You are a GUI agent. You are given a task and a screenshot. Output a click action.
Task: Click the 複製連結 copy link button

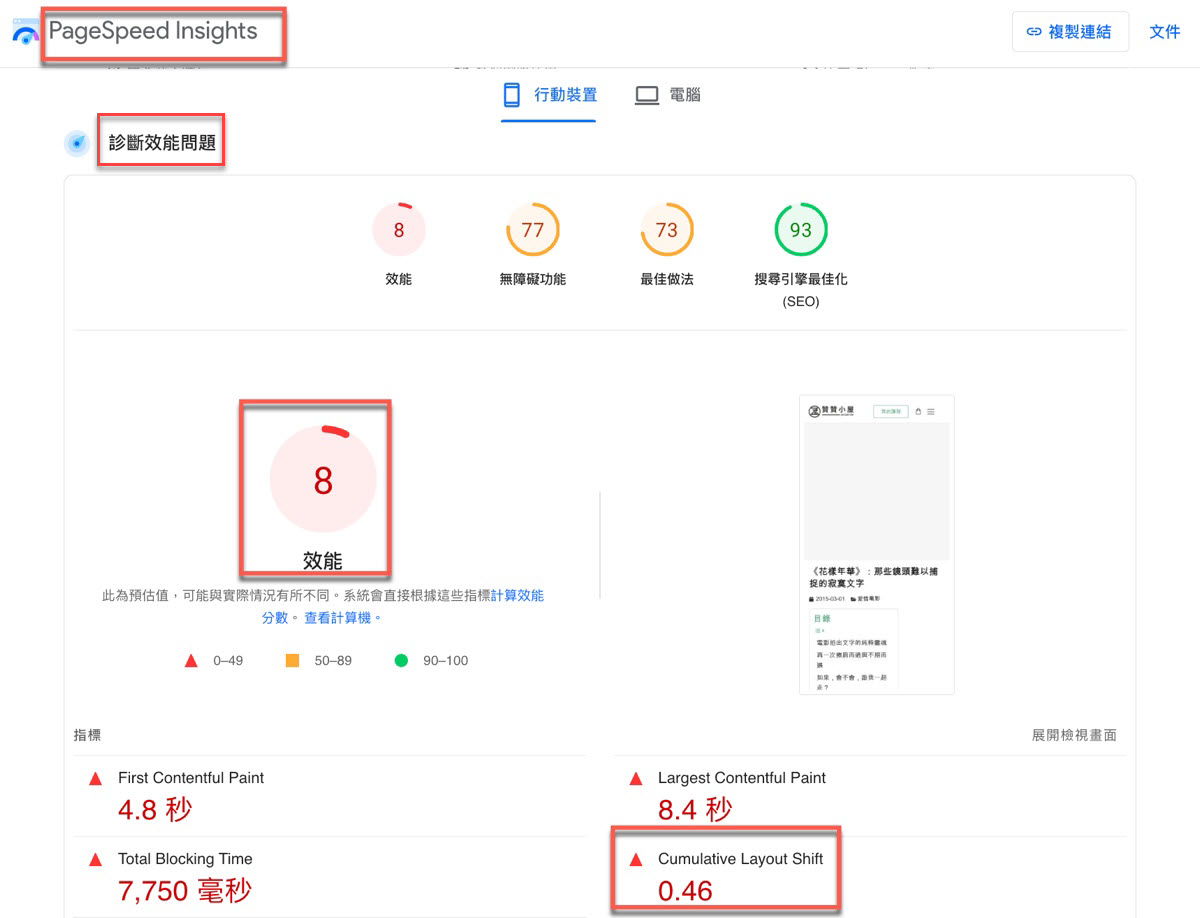[1070, 32]
